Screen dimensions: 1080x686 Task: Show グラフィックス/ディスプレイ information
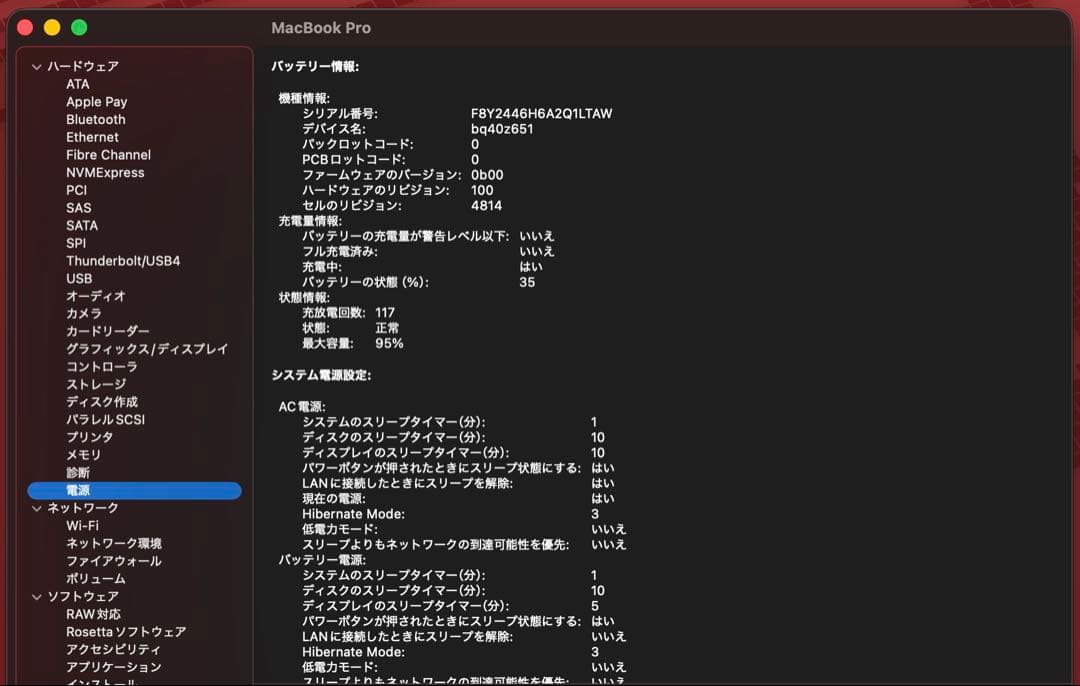tap(147, 349)
